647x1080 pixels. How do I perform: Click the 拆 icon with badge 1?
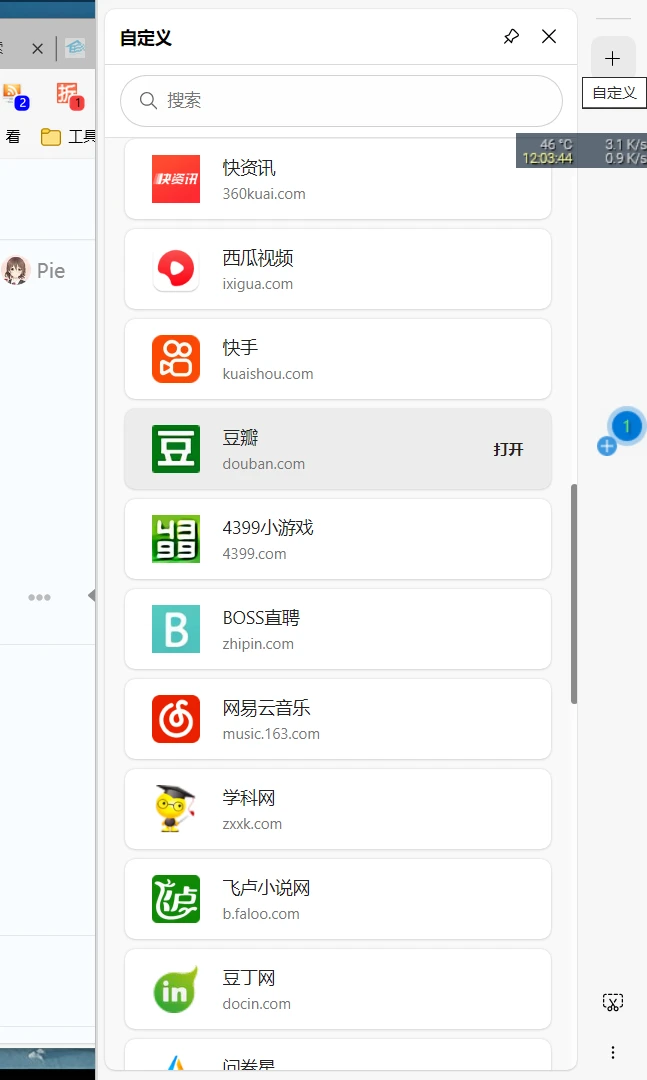pyautogui.click(x=70, y=96)
